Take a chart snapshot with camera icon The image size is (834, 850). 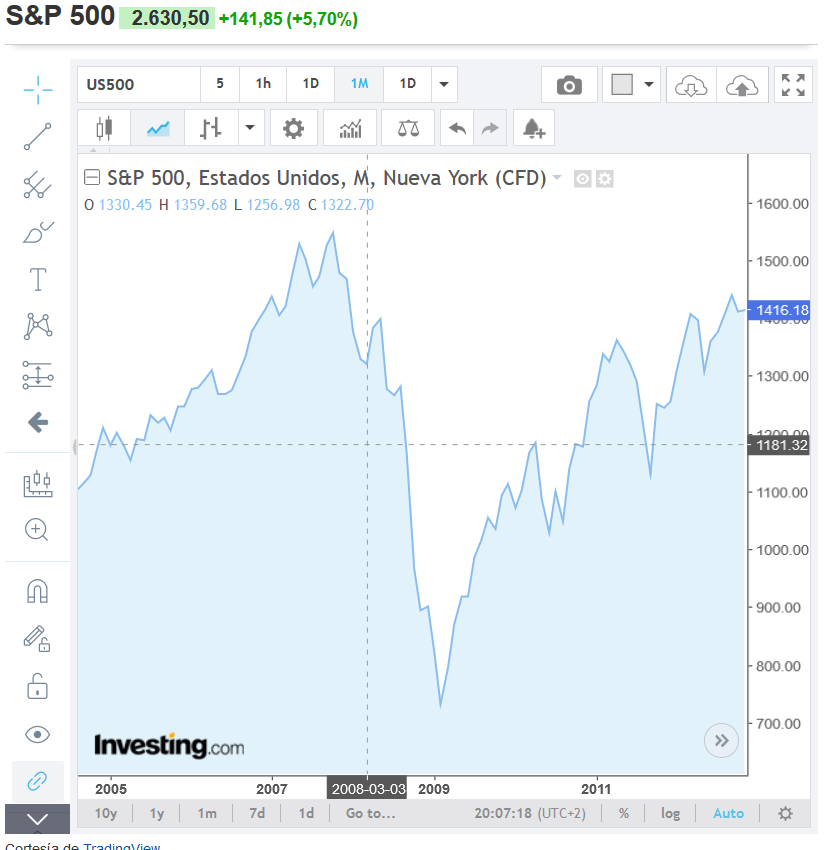pos(569,85)
